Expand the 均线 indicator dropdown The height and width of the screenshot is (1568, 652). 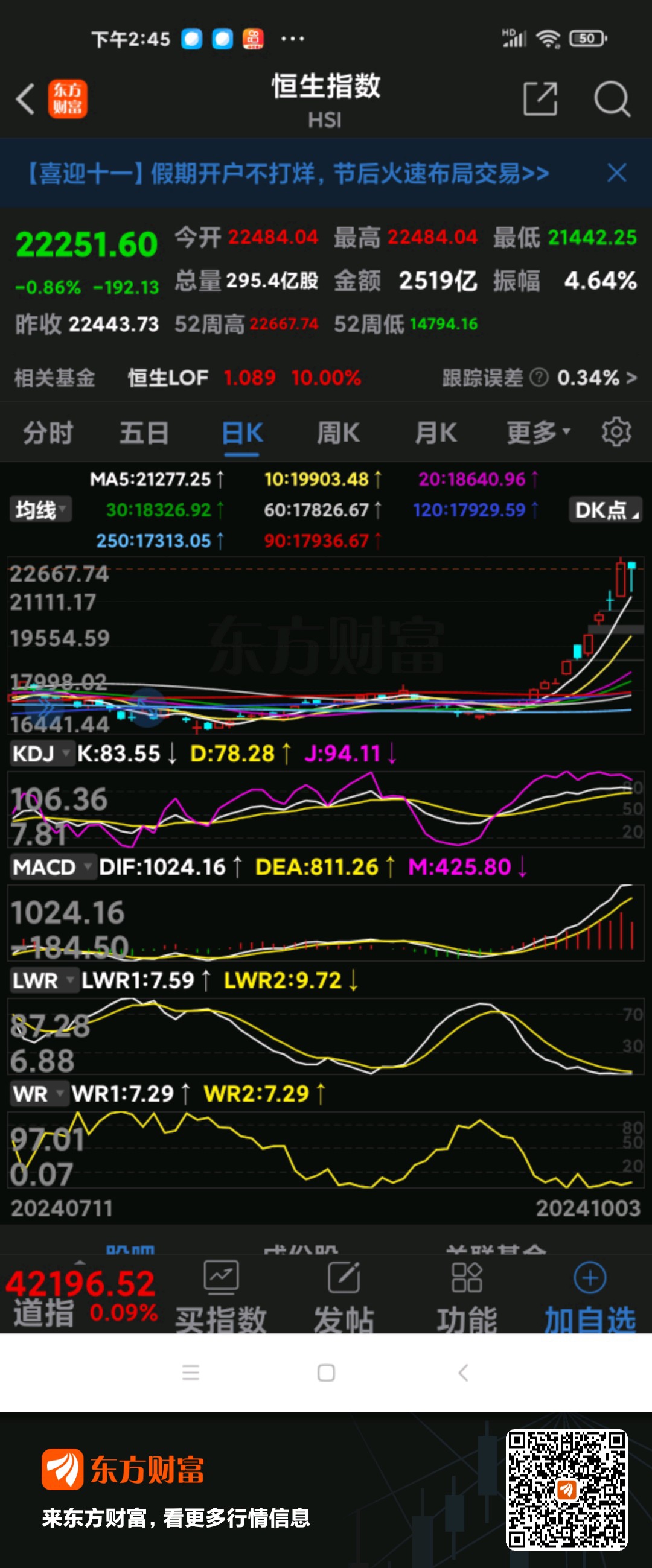tap(40, 510)
